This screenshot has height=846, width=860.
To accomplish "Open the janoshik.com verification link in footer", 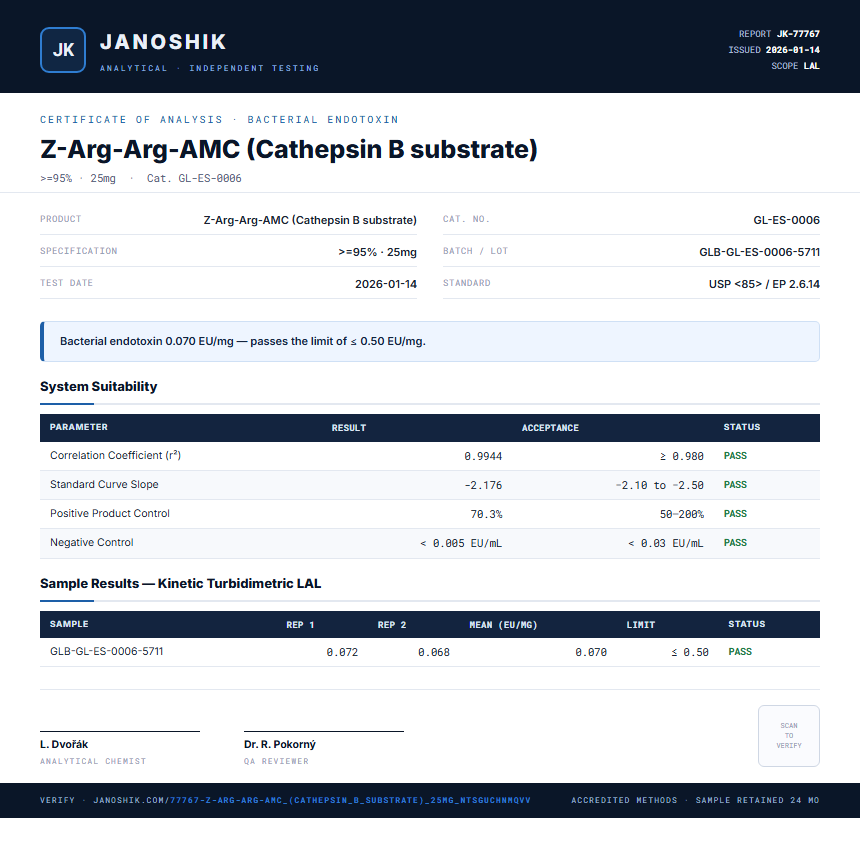I will point(312,800).
